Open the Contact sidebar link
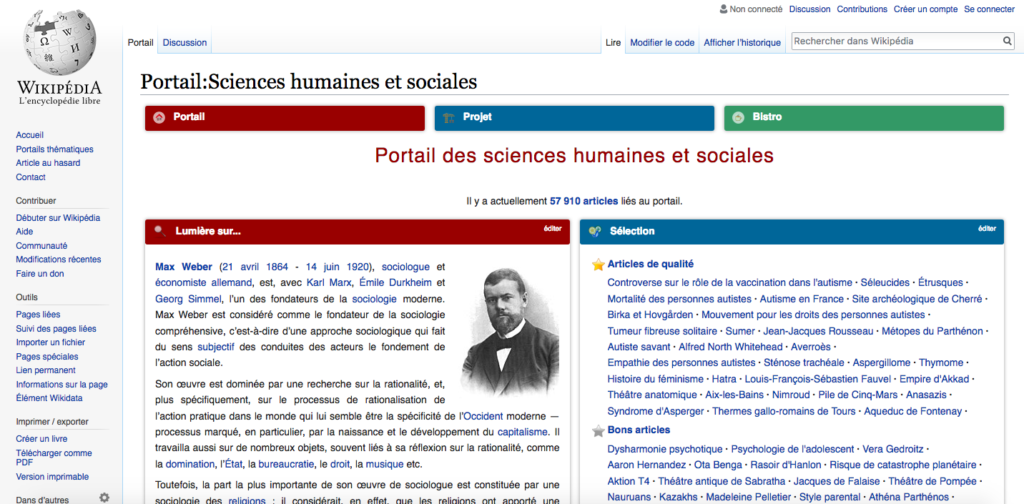The image size is (1024, 504). [x=31, y=177]
